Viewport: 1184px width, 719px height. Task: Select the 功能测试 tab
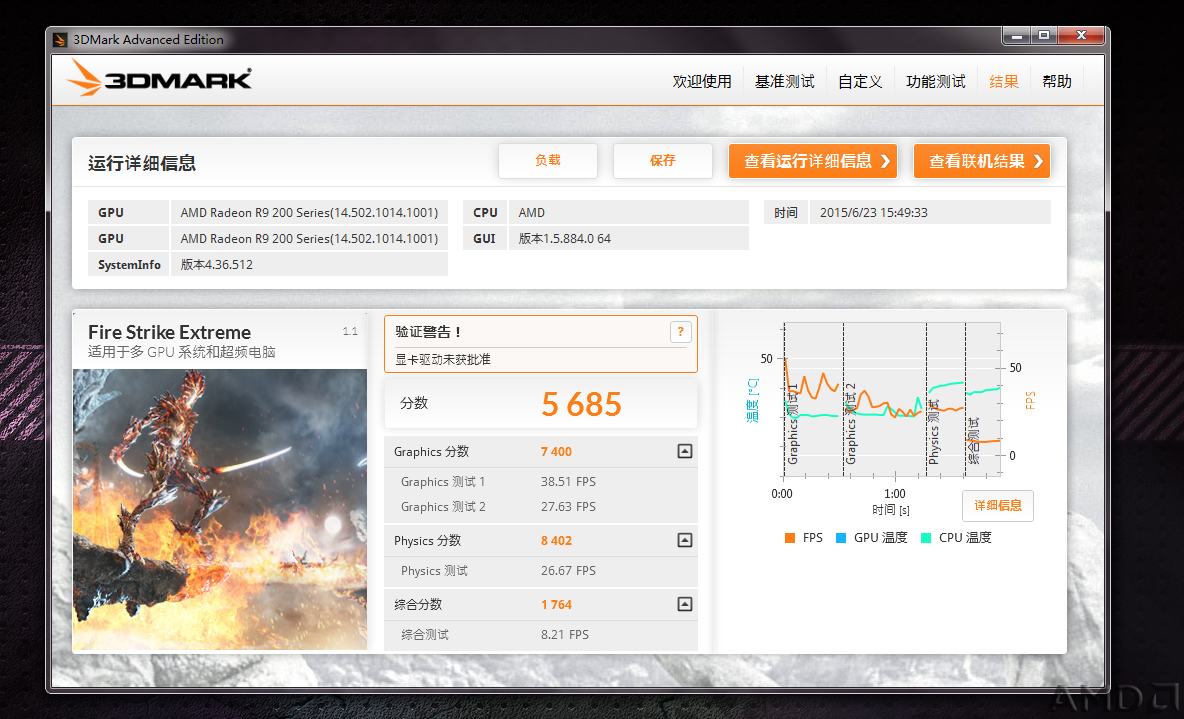936,82
